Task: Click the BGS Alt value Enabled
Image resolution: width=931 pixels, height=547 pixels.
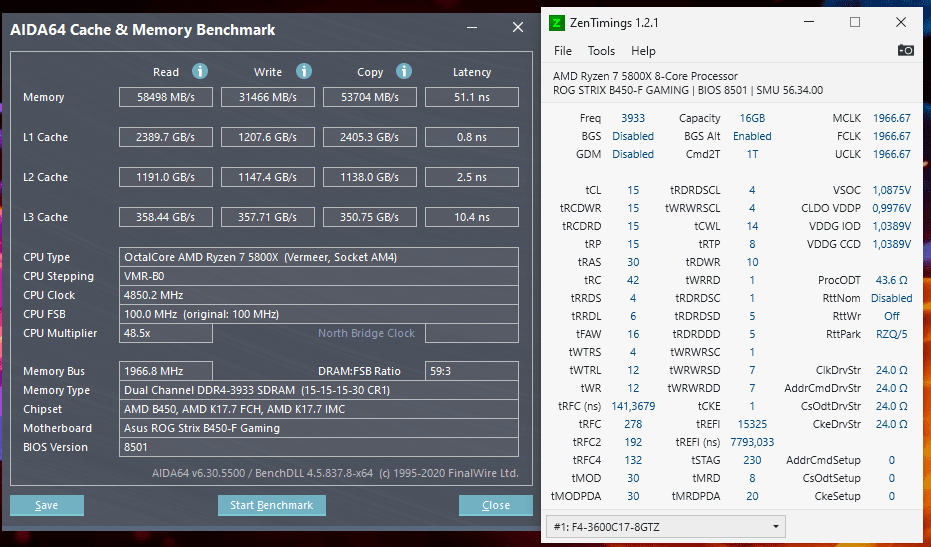Action: click(x=752, y=136)
